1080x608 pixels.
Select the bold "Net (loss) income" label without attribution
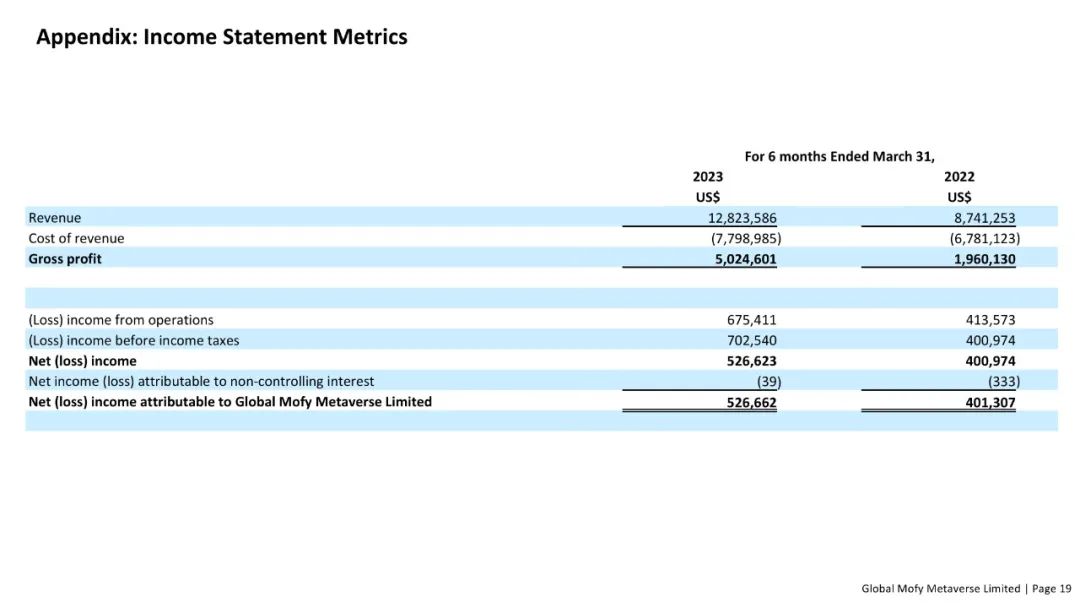pos(82,361)
